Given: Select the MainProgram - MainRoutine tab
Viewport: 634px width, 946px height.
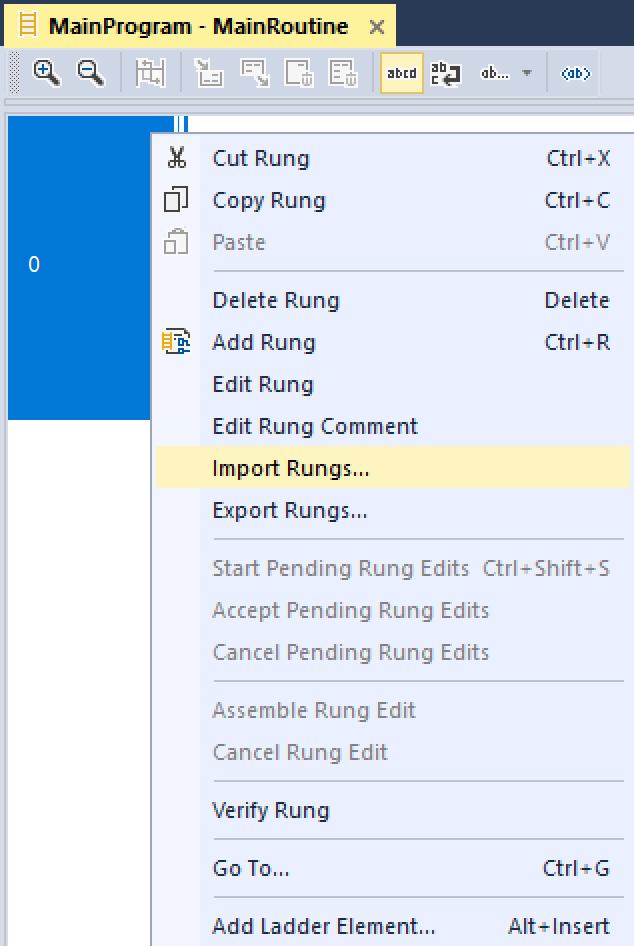Looking at the screenshot, I should [198, 27].
